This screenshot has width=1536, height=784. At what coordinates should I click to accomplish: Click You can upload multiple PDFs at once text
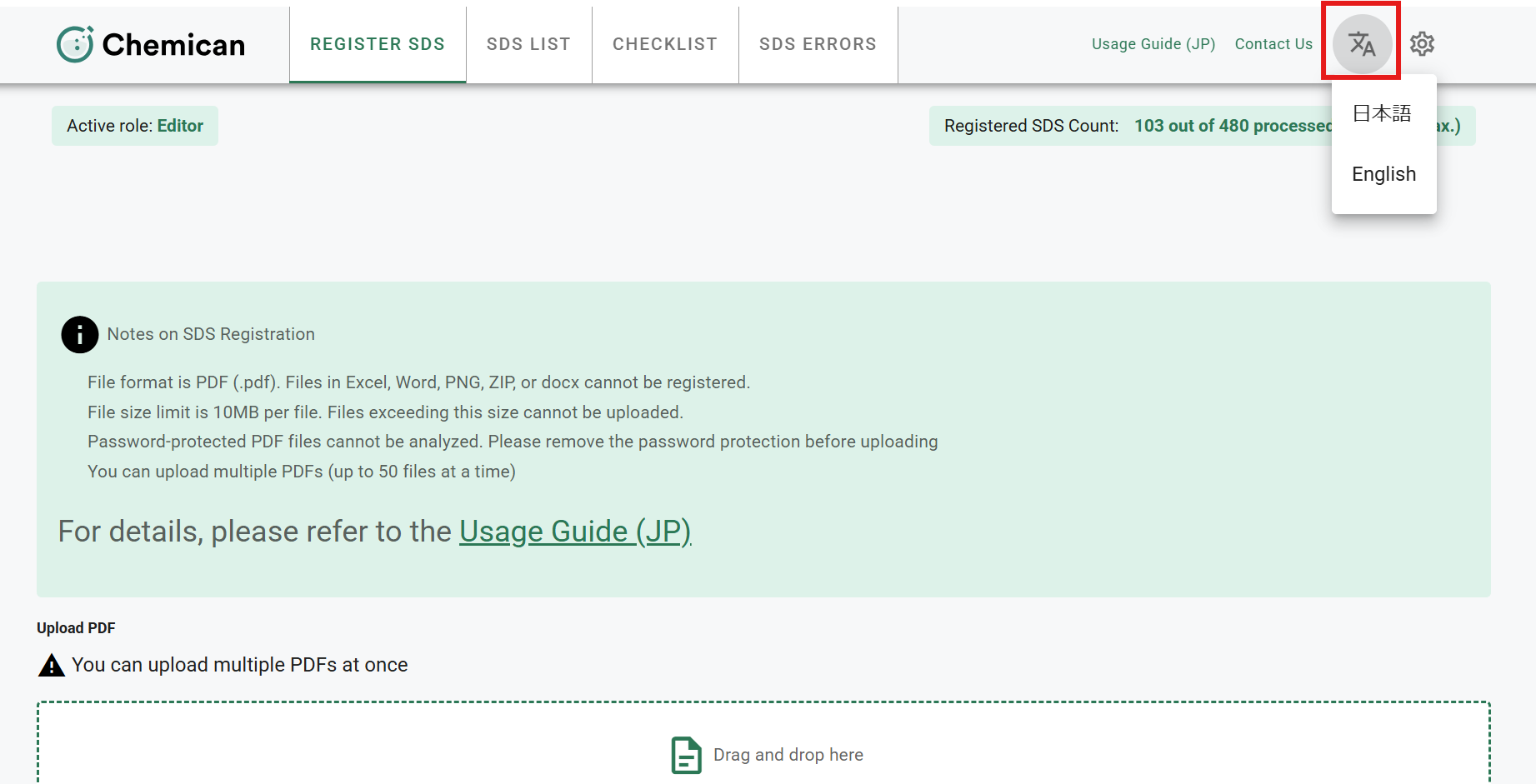240,665
